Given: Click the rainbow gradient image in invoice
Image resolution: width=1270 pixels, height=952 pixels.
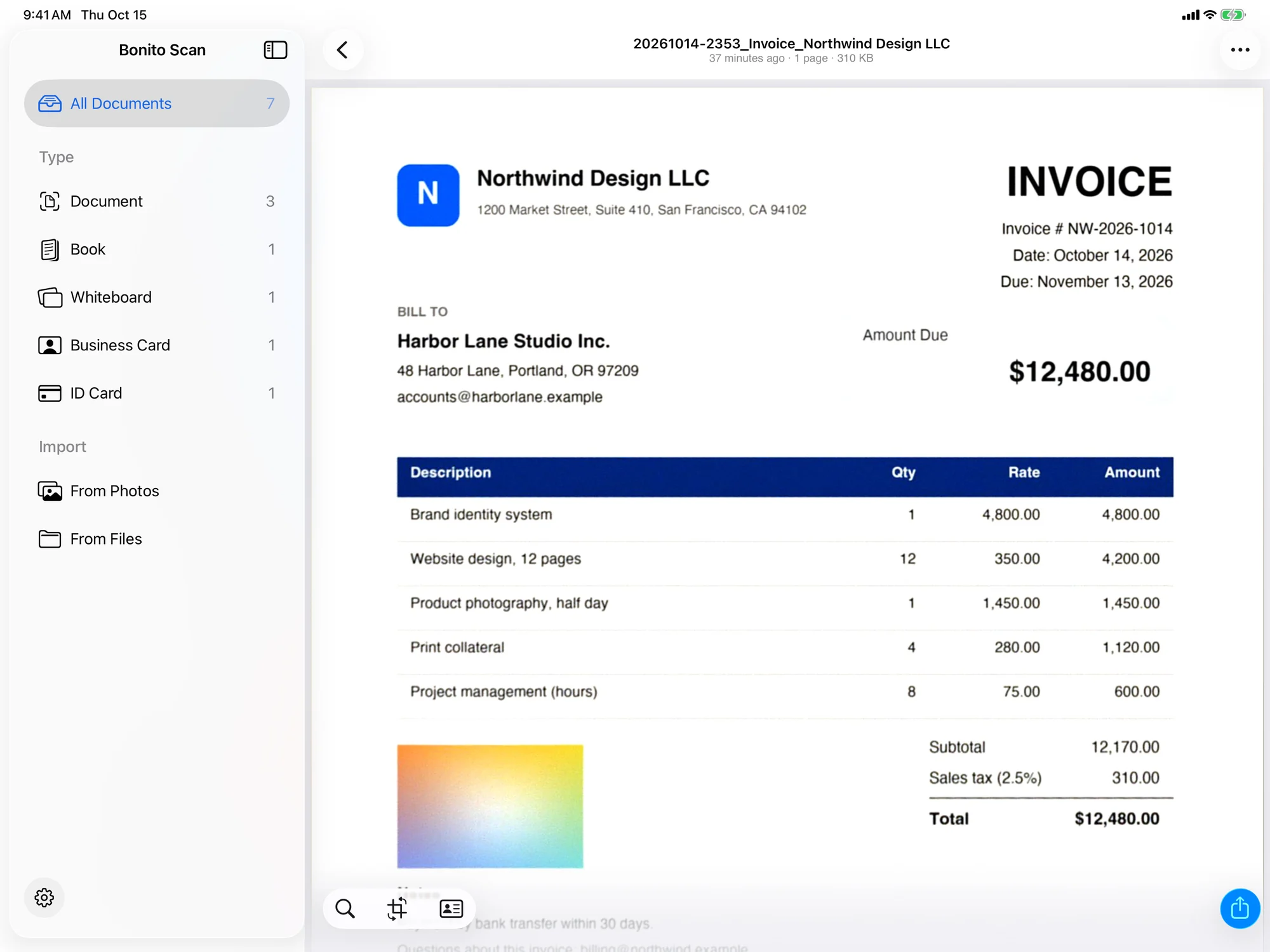Looking at the screenshot, I should tap(490, 806).
